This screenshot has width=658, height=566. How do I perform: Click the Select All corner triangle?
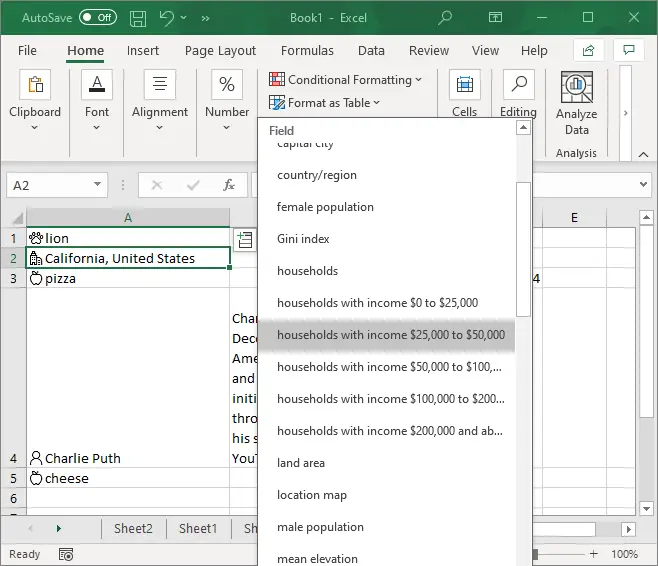click(18, 218)
